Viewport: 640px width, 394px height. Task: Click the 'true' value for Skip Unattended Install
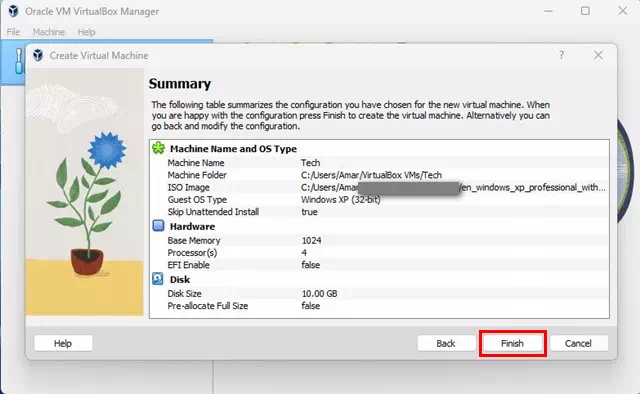(x=309, y=211)
